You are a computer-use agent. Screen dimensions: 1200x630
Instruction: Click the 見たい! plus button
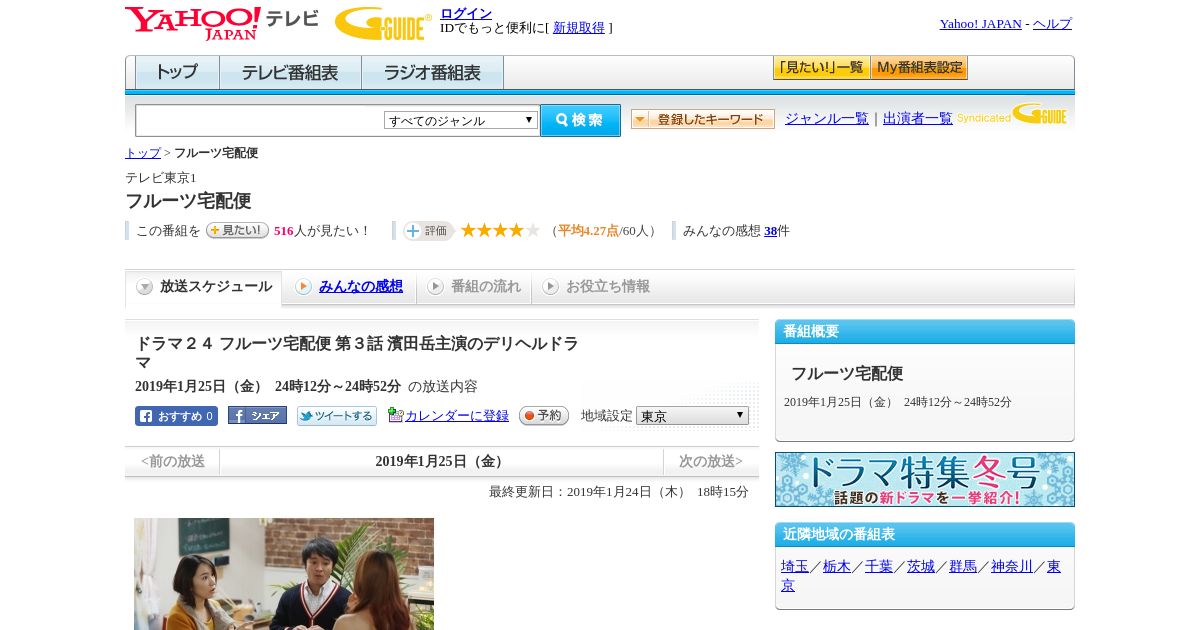tap(237, 230)
